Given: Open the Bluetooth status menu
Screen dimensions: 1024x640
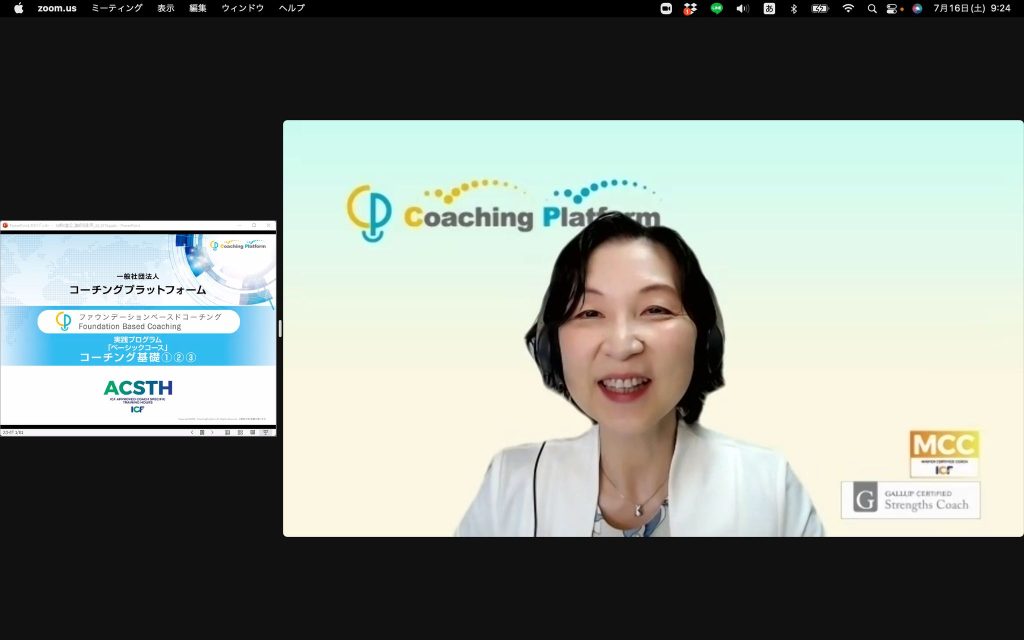Looking at the screenshot, I should point(794,8).
